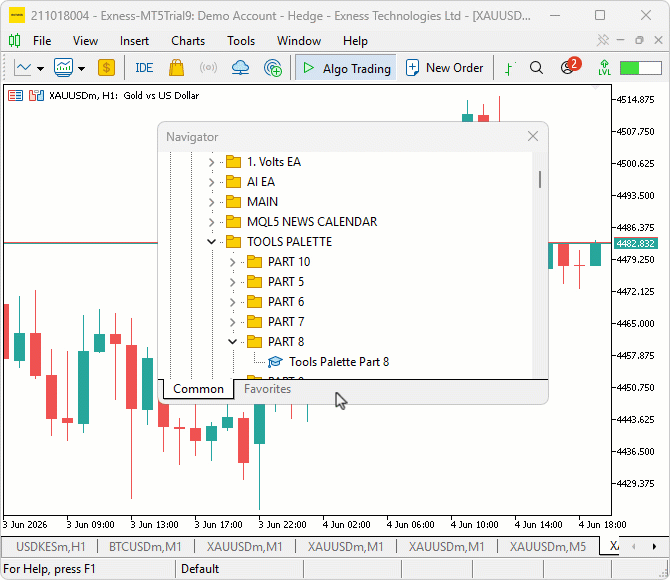
Task: Click the 4482.832 current price label
Action: click(x=635, y=244)
